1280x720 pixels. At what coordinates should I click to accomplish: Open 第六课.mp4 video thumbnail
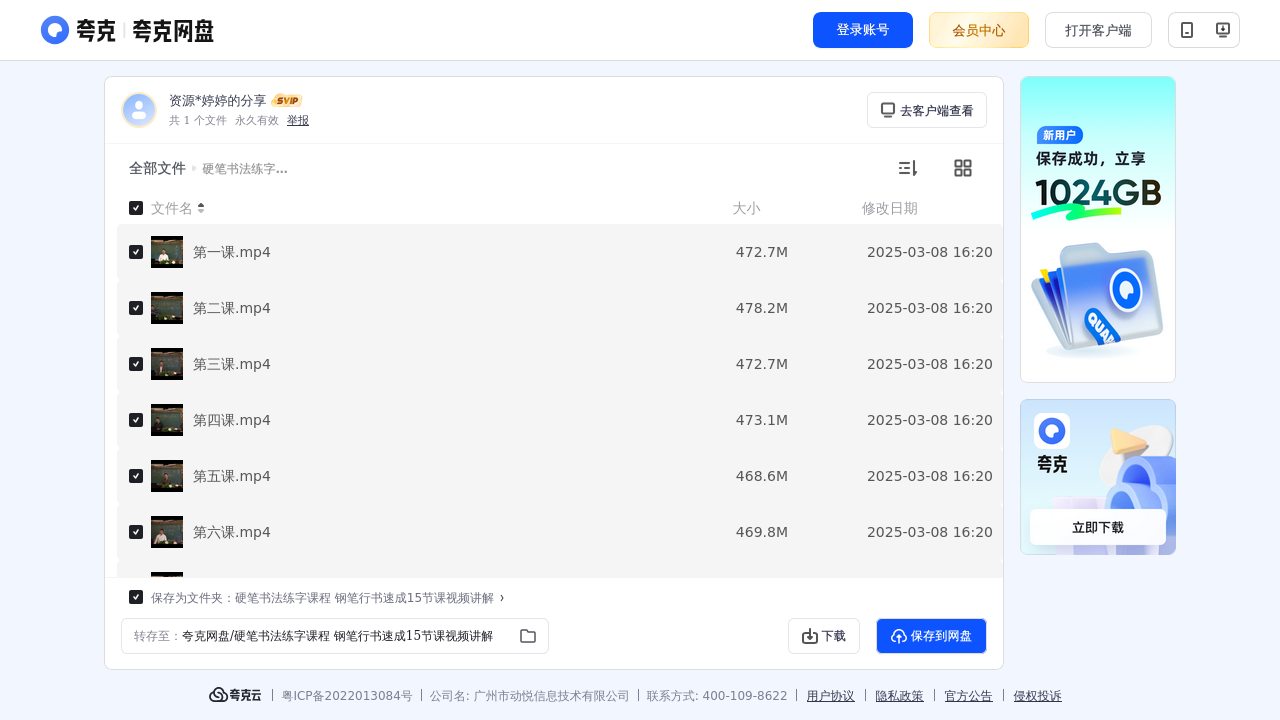167,532
